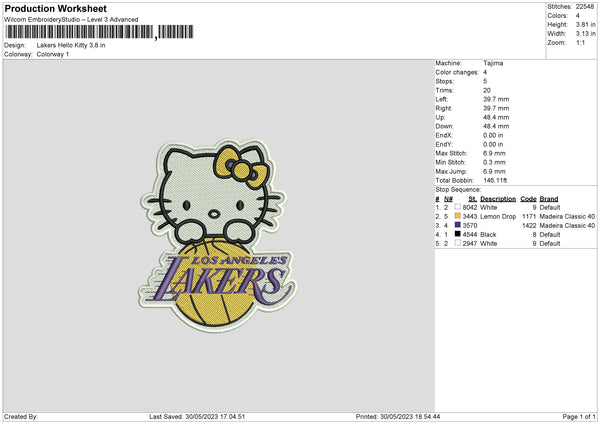Click the white swatch in stop row 1
The image size is (600, 424).
tap(457, 207)
